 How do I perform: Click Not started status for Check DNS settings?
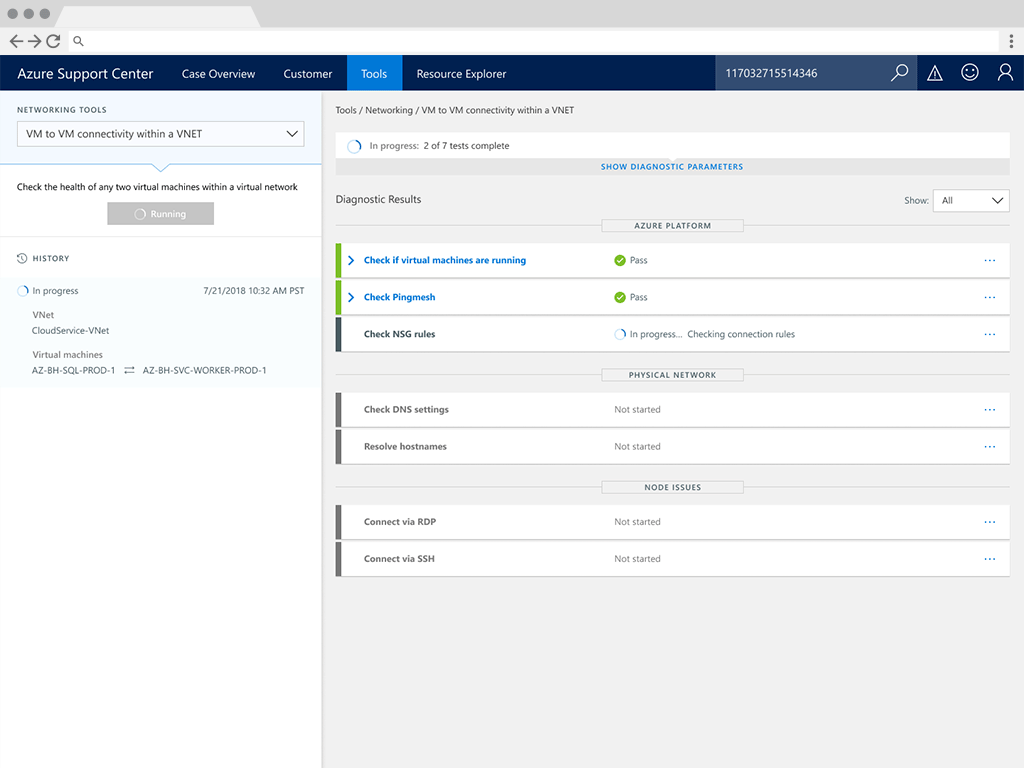coord(637,409)
